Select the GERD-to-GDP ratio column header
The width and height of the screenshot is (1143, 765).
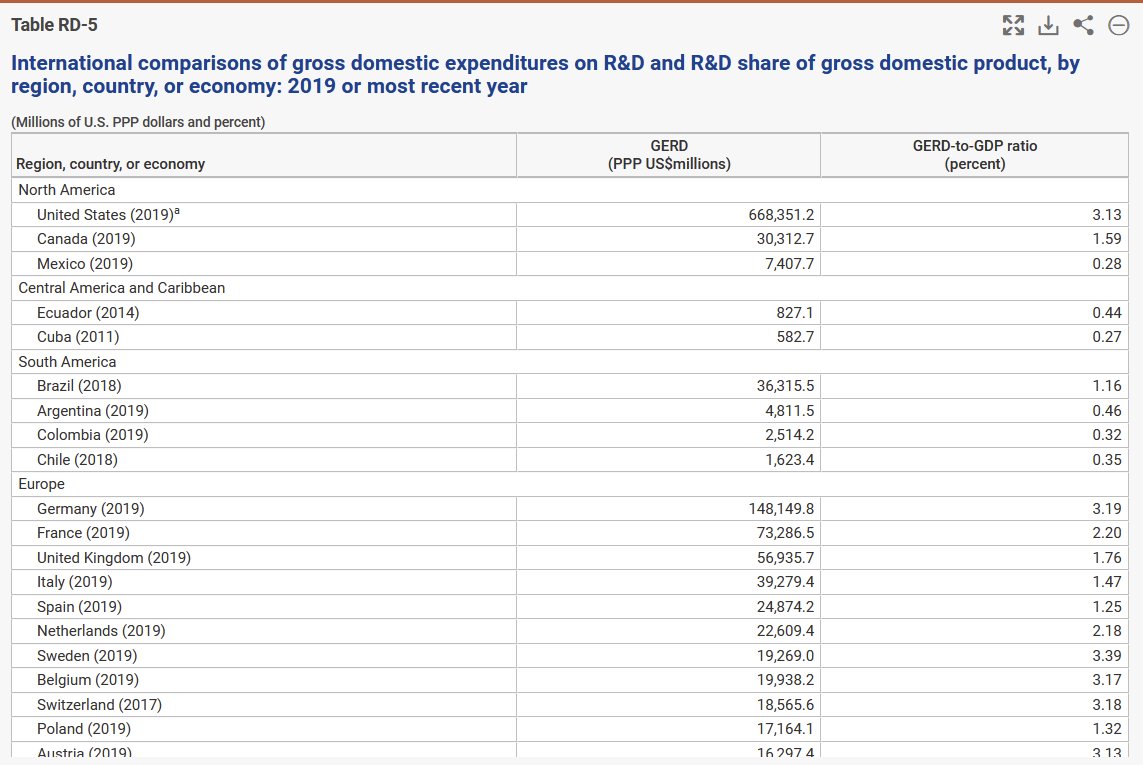coord(974,155)
